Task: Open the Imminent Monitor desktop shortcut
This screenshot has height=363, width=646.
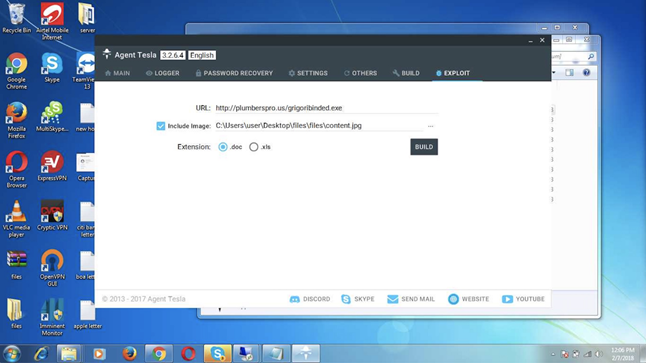Action: pyautogui.click(x=52, y=317)
